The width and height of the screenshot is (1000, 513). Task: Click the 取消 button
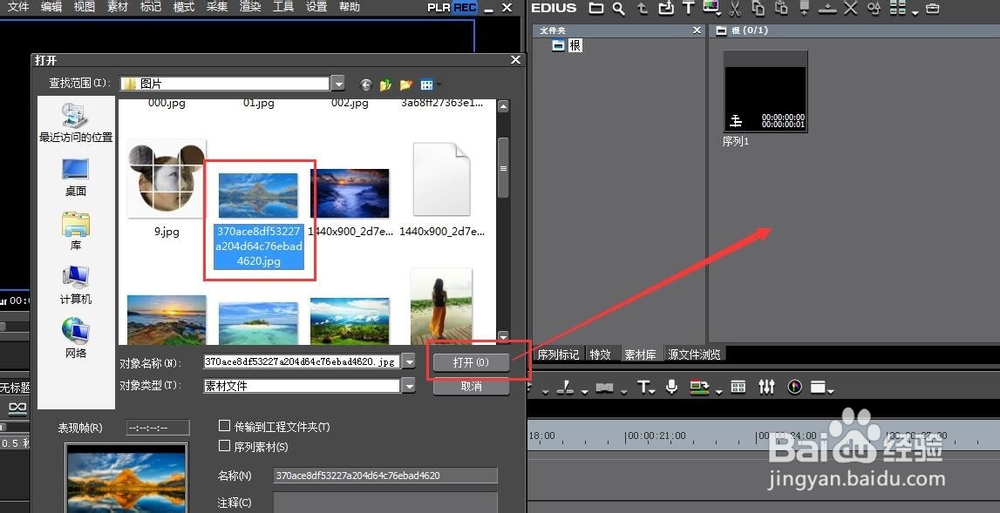tap(471, 386)
